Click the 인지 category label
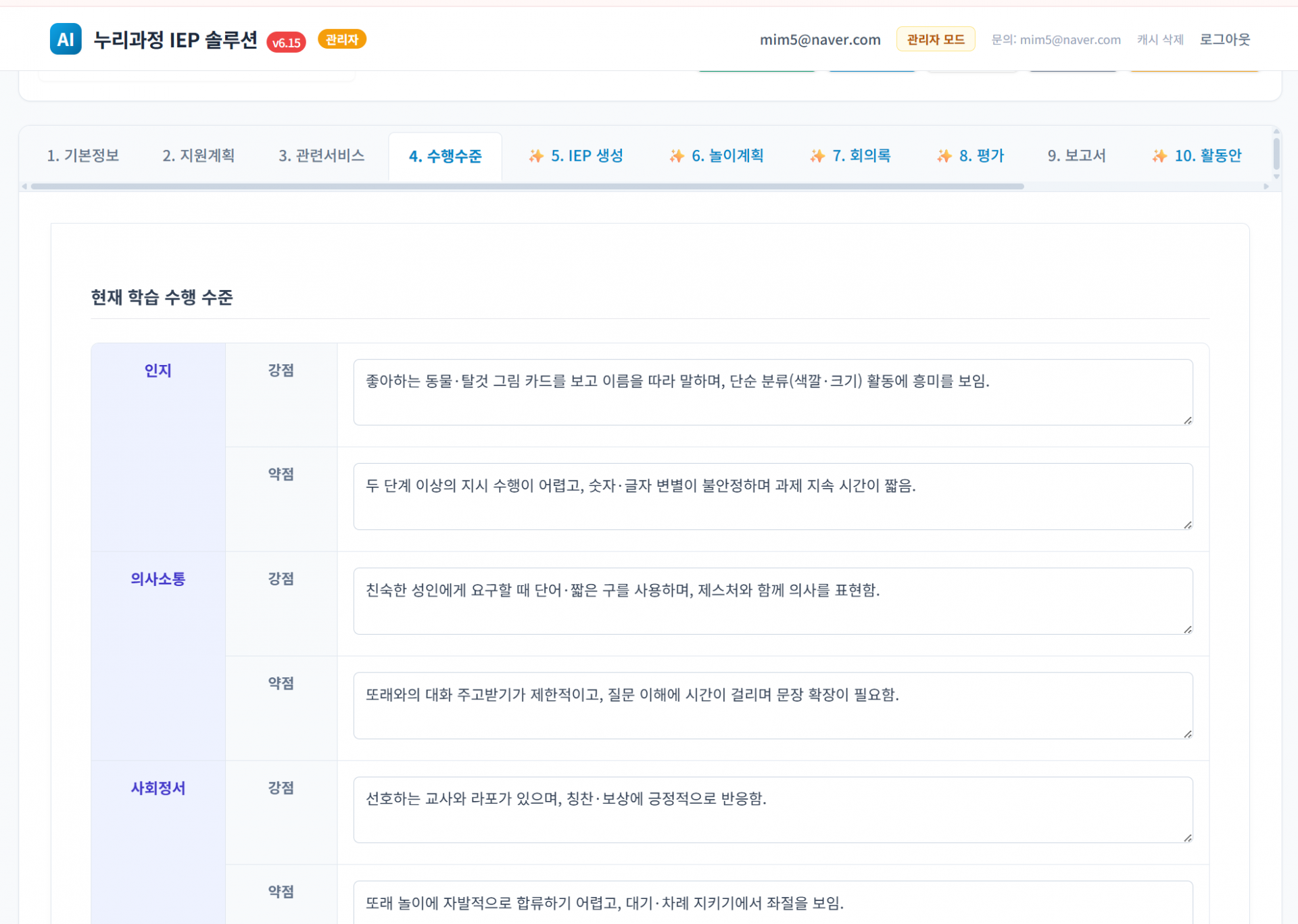 coord(158,370)
